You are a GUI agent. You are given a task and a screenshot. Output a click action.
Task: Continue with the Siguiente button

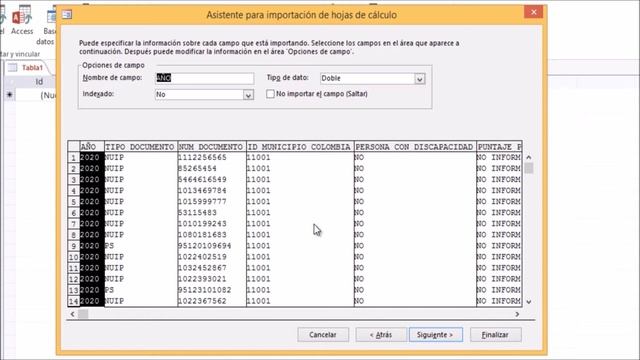tap(436, 335)
